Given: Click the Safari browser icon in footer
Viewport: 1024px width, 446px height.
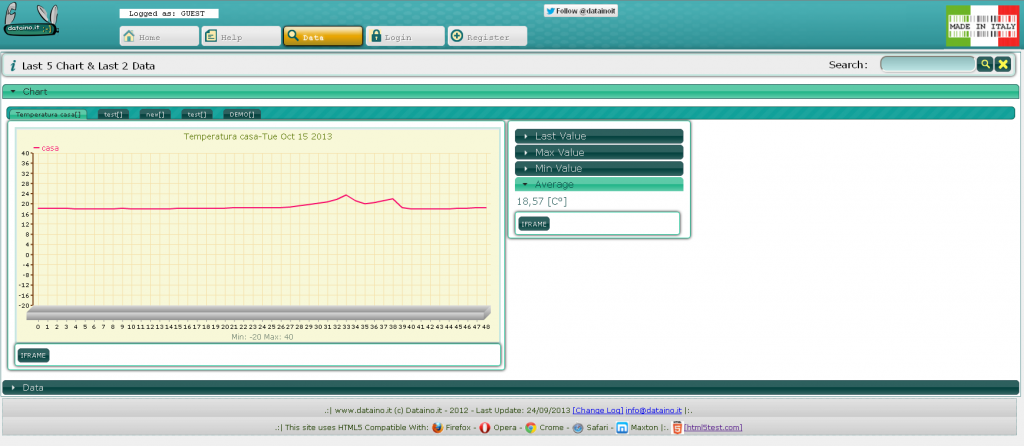Looking at the screenshot, I should point(577,428).
